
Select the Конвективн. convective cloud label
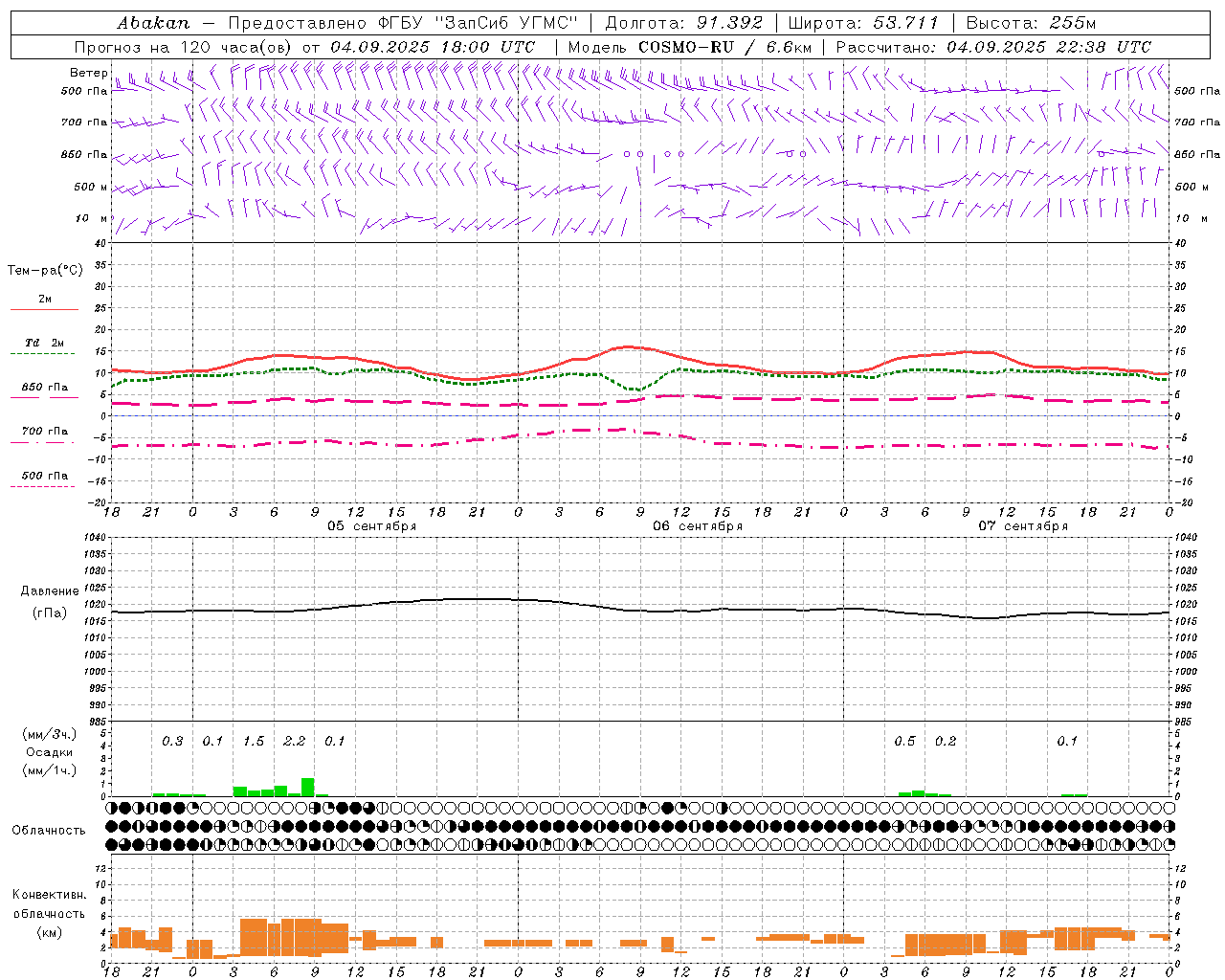[50, 895]
